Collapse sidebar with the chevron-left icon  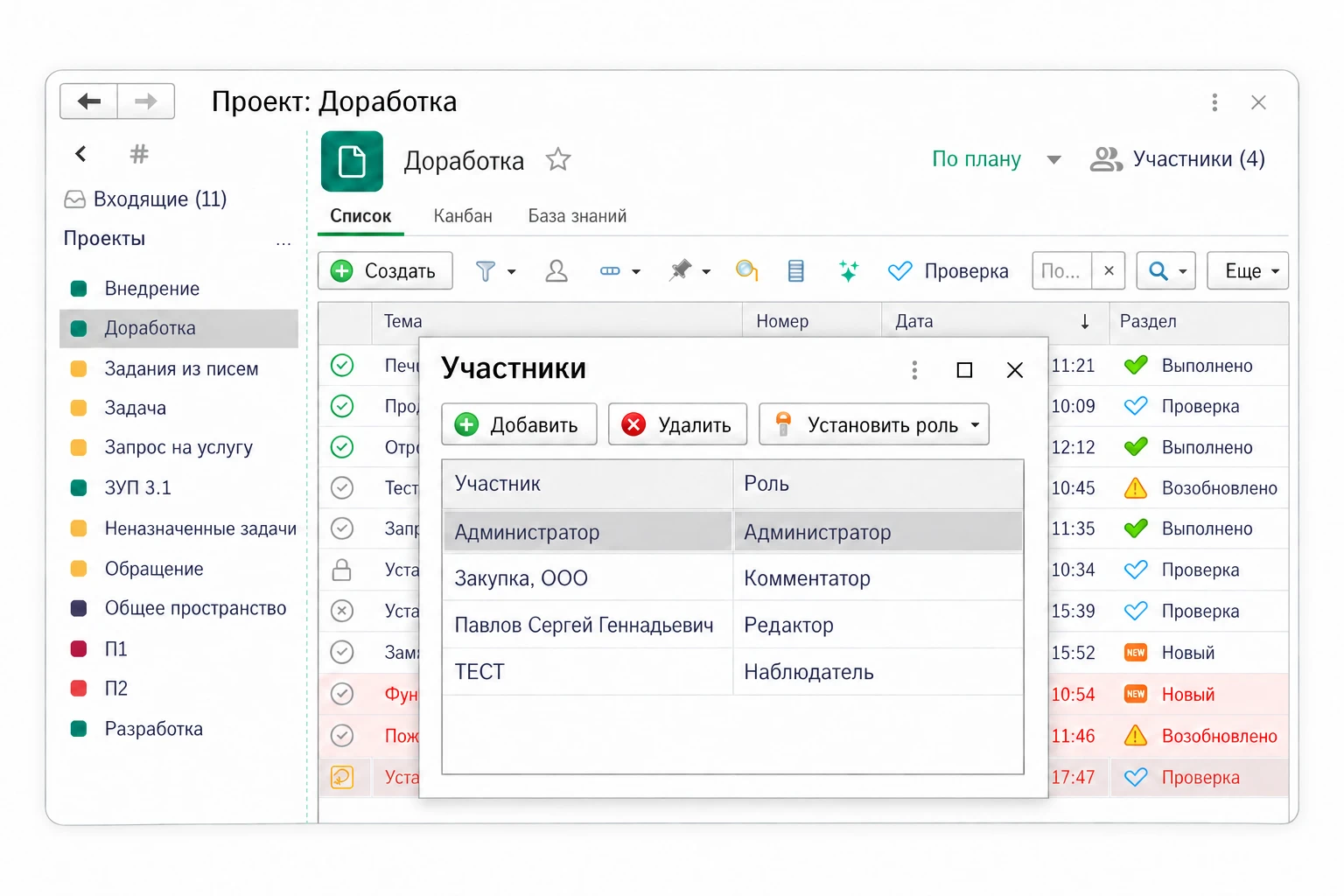(x=80, y=154)
